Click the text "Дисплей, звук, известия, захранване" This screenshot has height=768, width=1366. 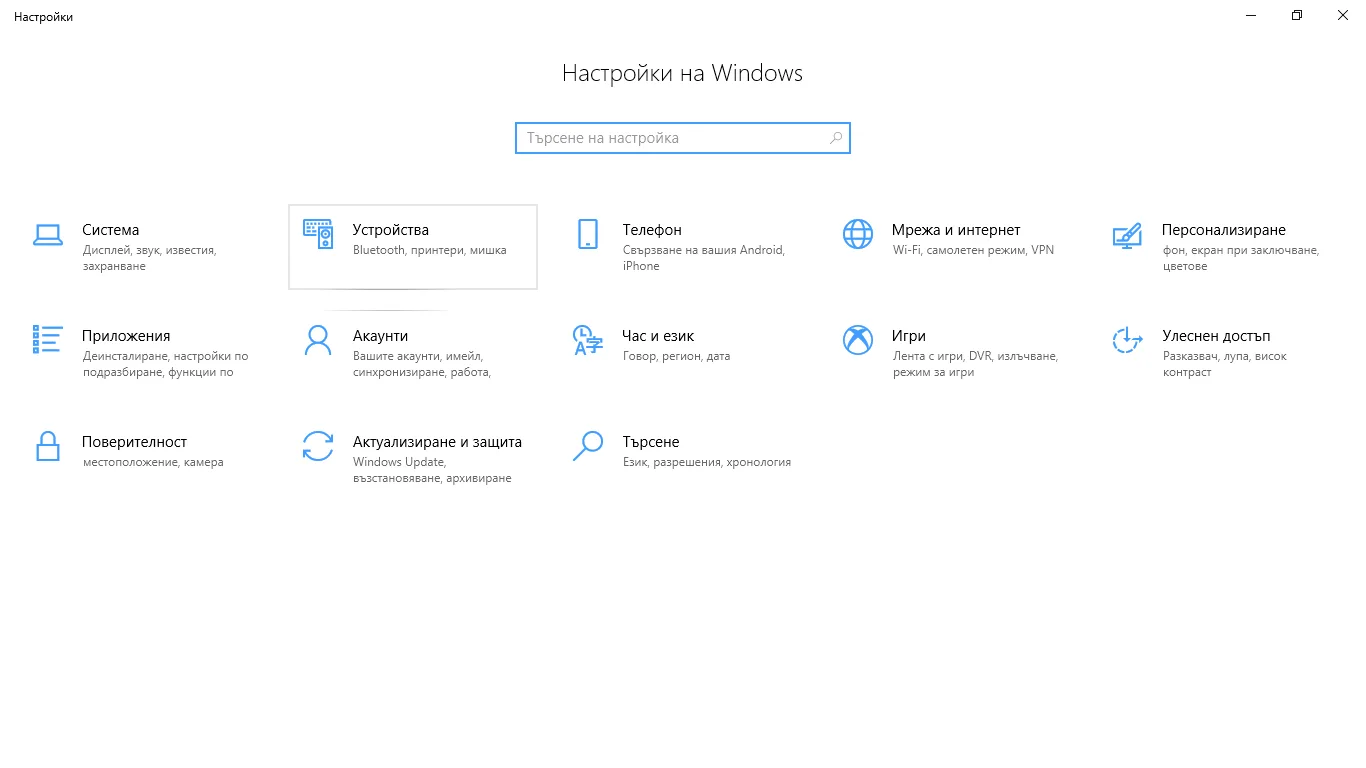[149, 258]
